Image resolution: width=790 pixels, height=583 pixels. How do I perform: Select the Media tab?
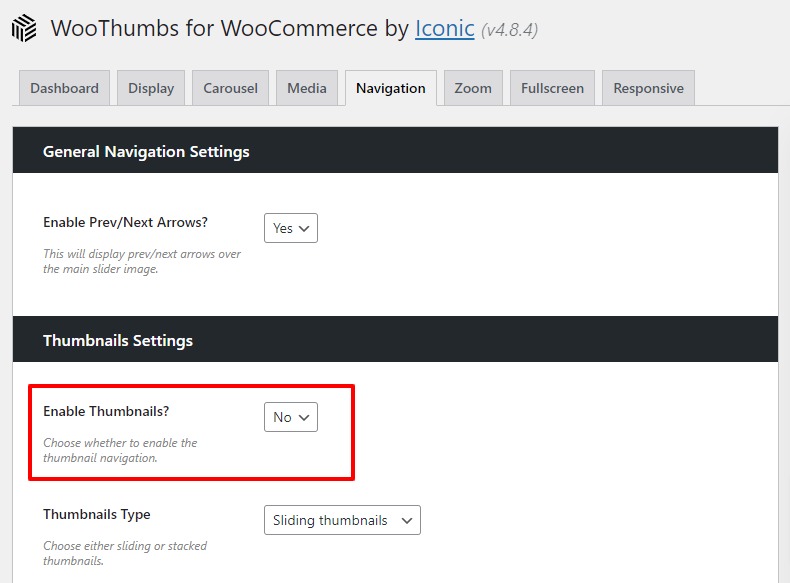307,88
